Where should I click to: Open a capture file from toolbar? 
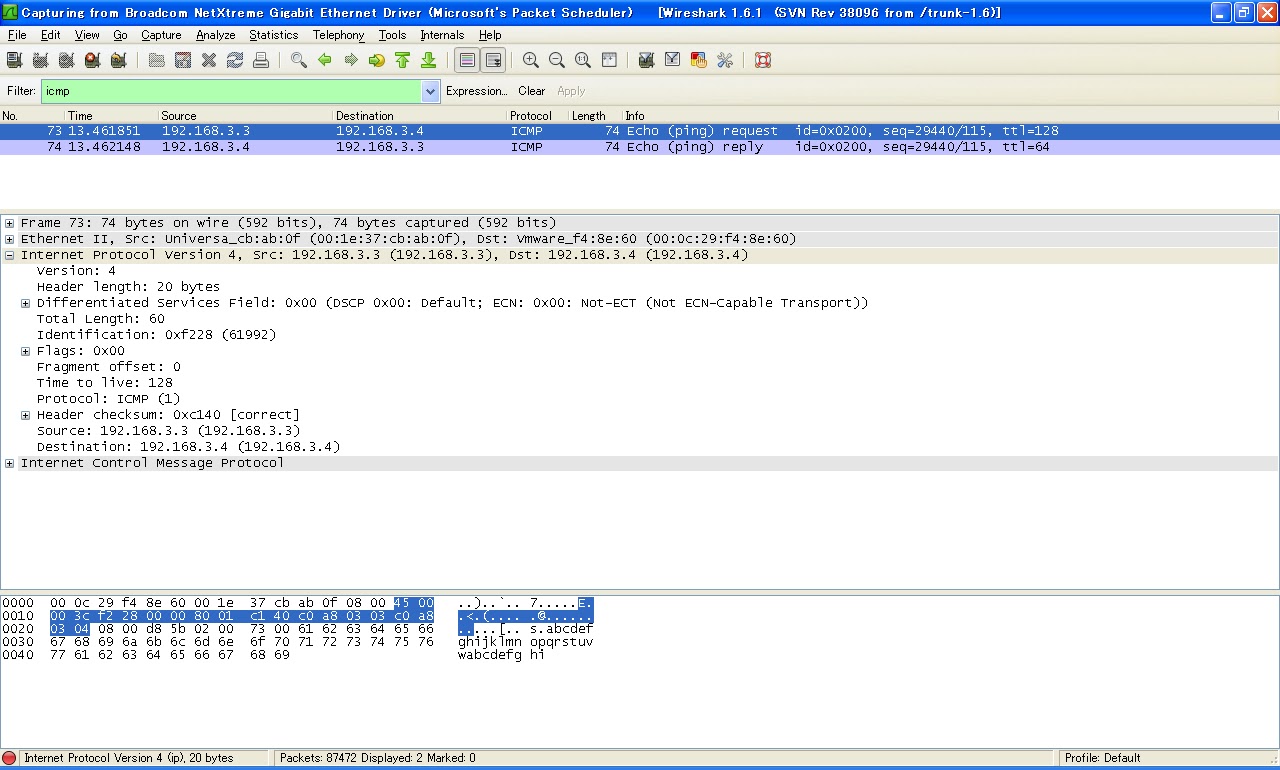[157, 60]
